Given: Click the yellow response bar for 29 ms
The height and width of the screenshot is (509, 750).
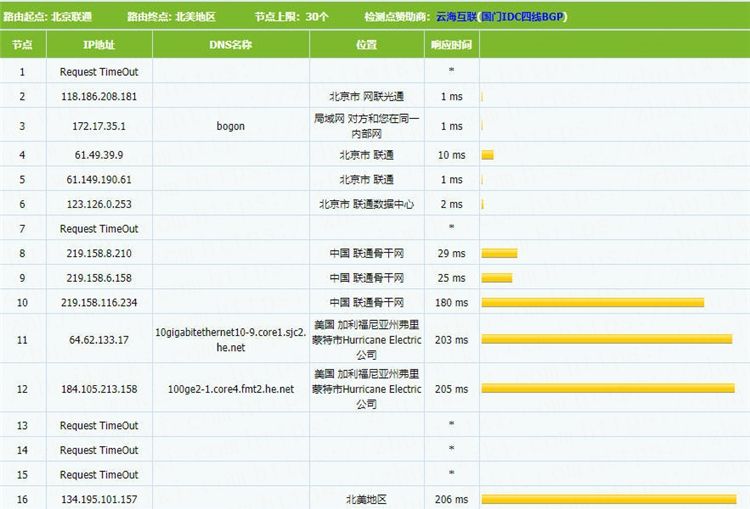Looking at the screenshot, I should tap(500, 253).
